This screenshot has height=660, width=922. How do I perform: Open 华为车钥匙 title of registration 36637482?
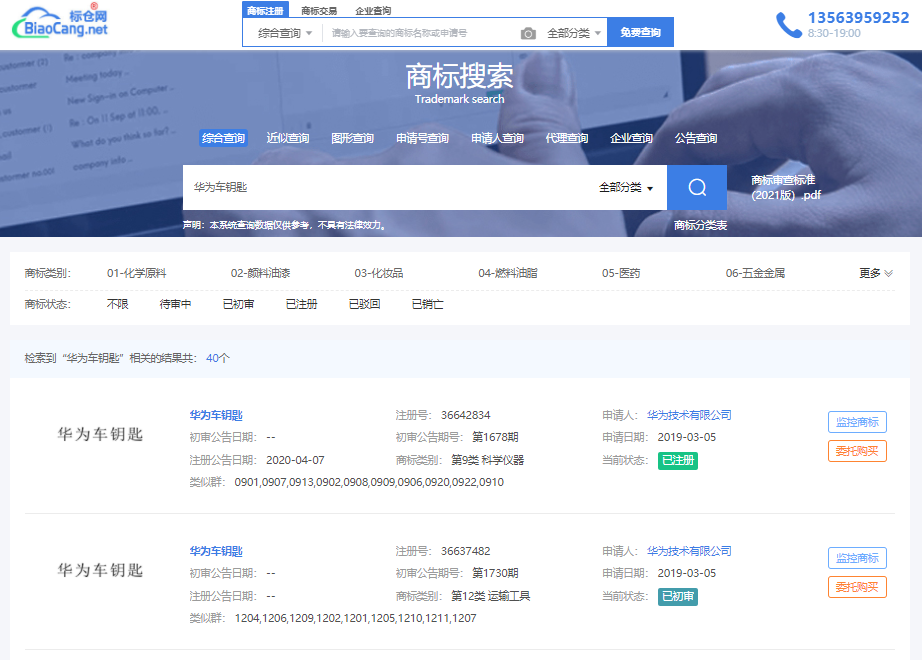click(216, 551)
